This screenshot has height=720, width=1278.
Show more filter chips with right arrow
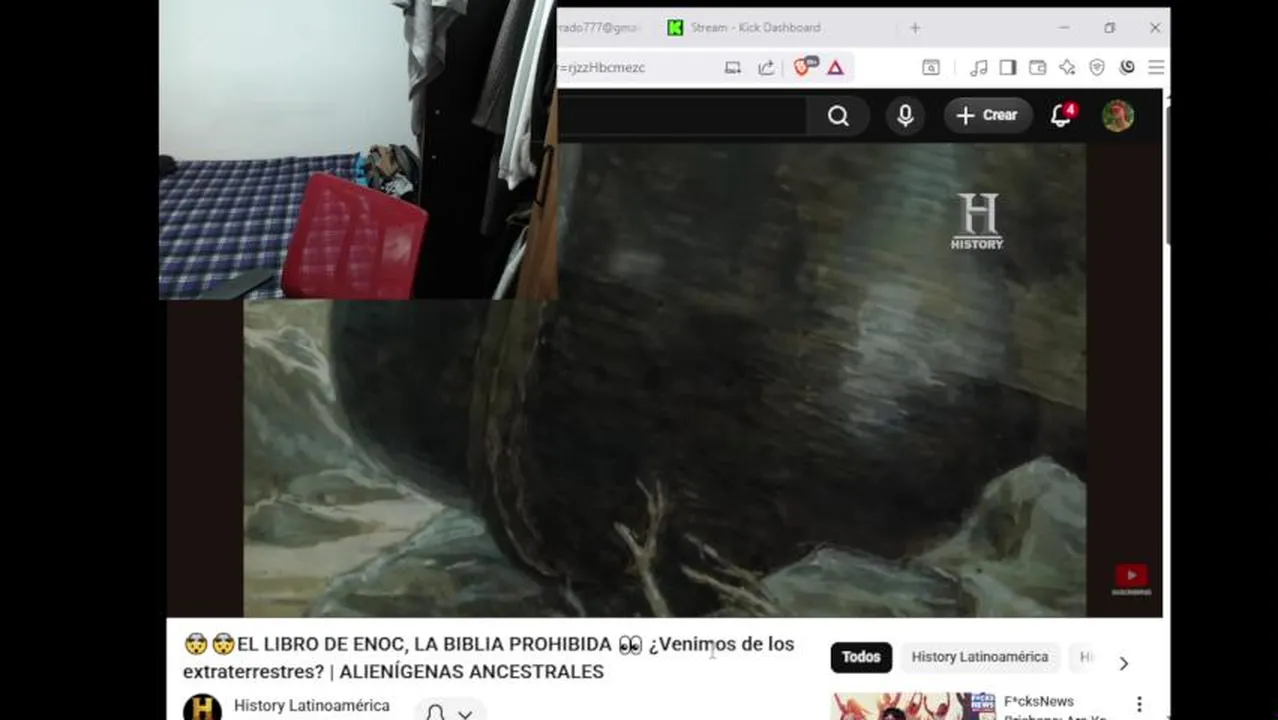pos(1123,664)
